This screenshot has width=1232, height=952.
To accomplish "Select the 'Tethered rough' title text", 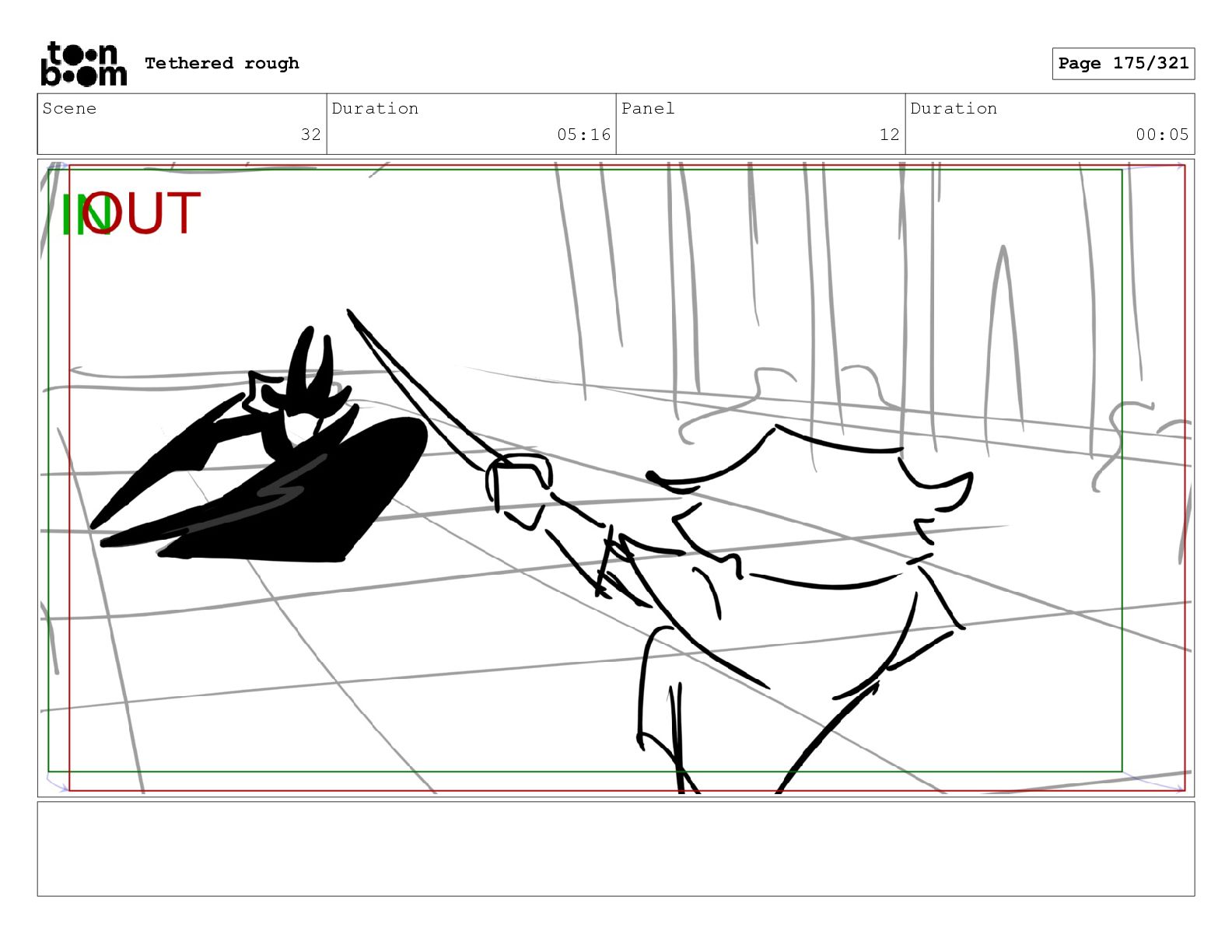I will 222,63.
